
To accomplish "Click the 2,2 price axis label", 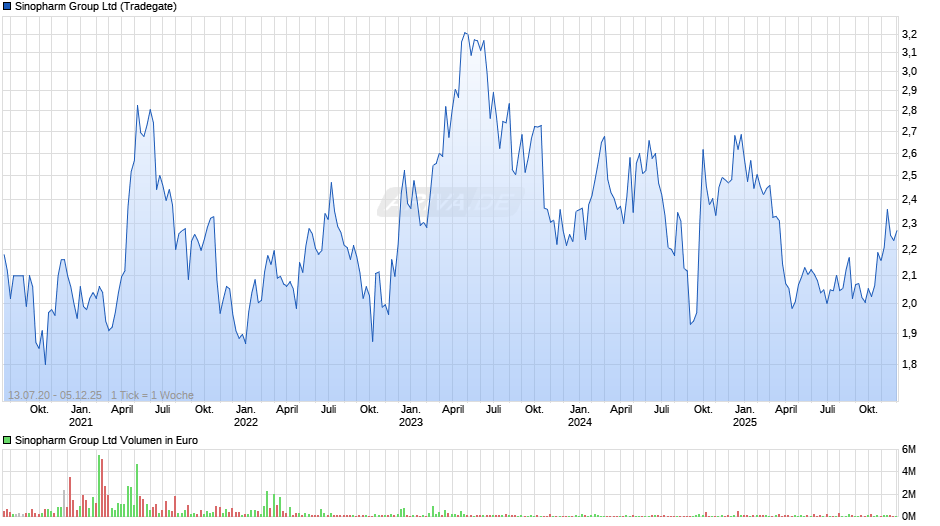I will 909,249.
